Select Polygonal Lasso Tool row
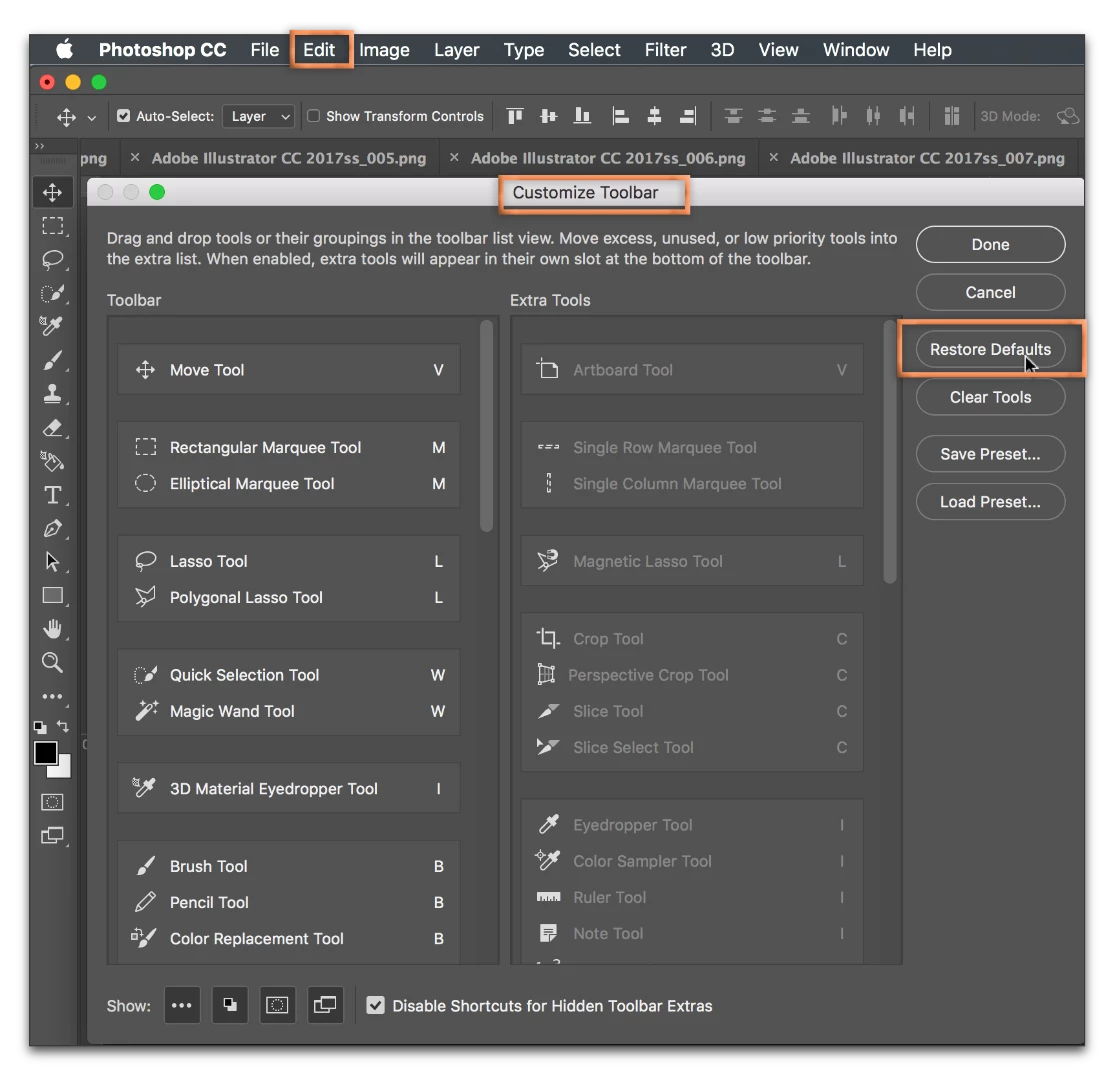 click(289, 597)
